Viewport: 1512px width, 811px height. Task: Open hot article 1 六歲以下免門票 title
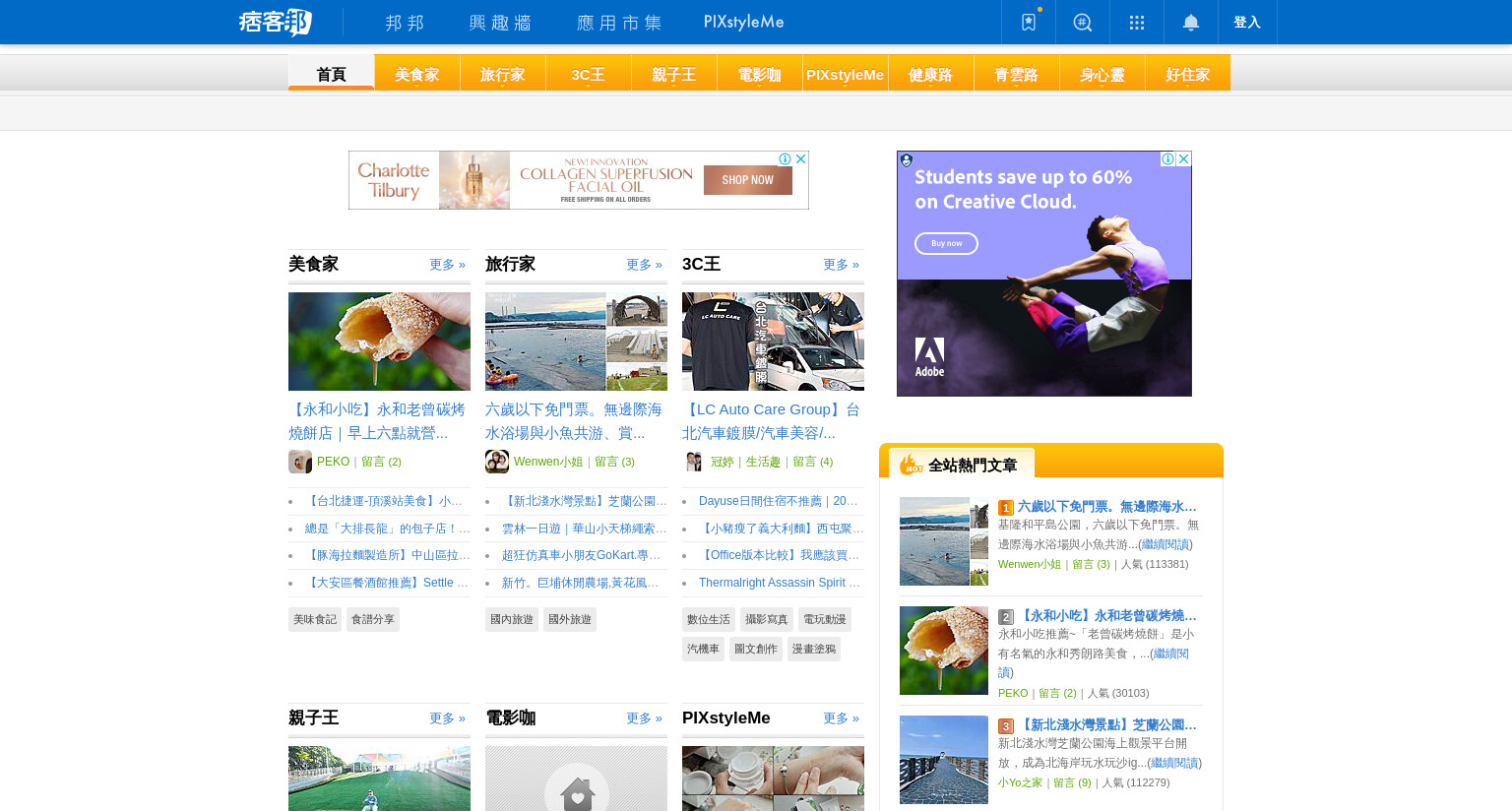[1106, 507]
